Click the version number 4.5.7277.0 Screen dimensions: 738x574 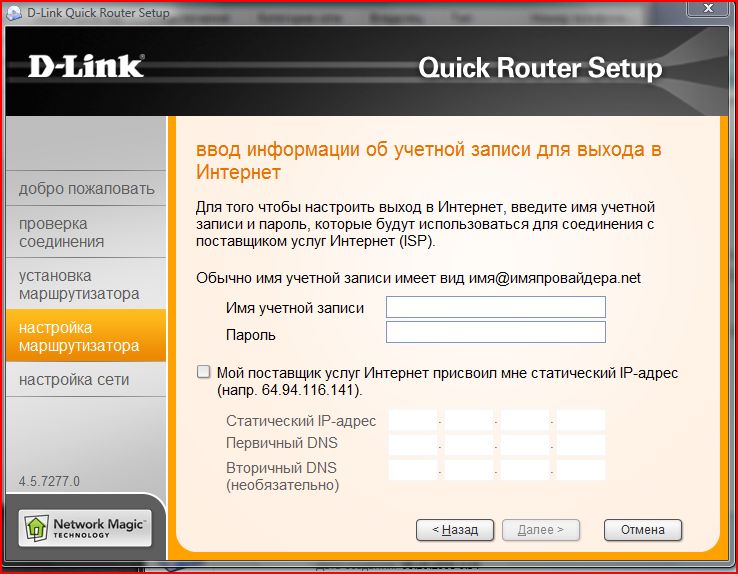(x=49, y=481)
